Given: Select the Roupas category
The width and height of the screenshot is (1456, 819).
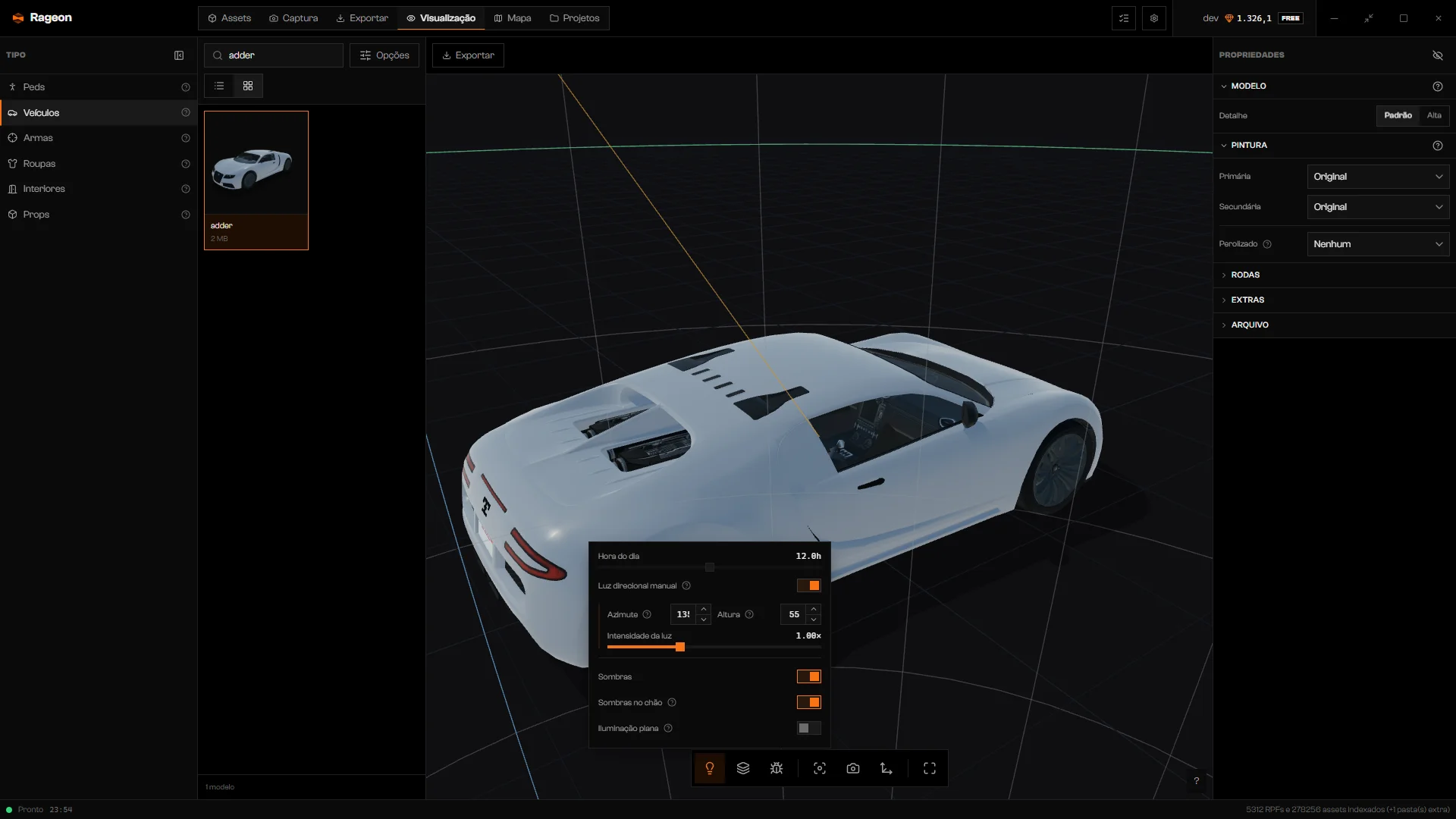Looking at the screenshot, I should (x=99, y=164).
